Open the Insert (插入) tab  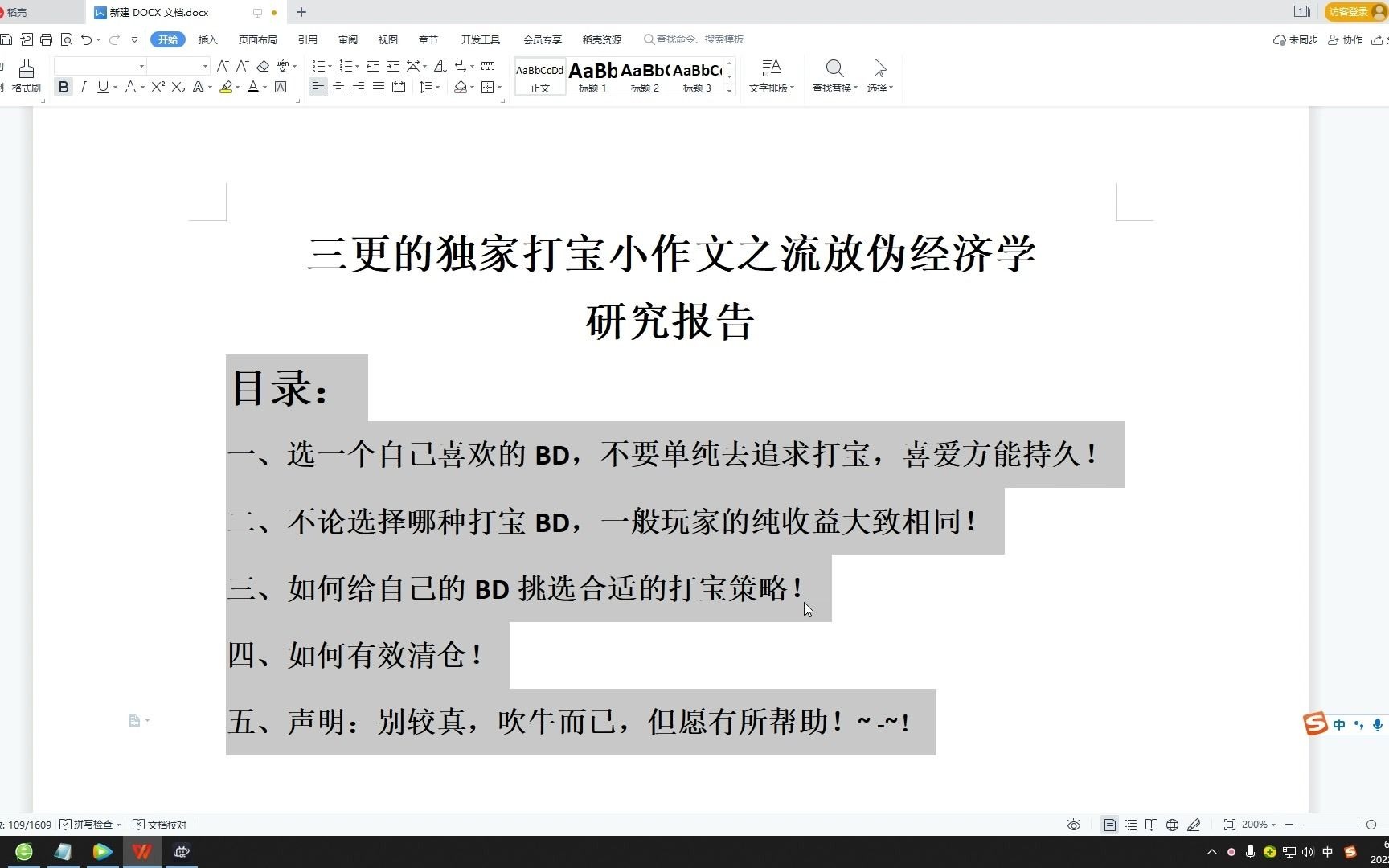pos(207,39)
